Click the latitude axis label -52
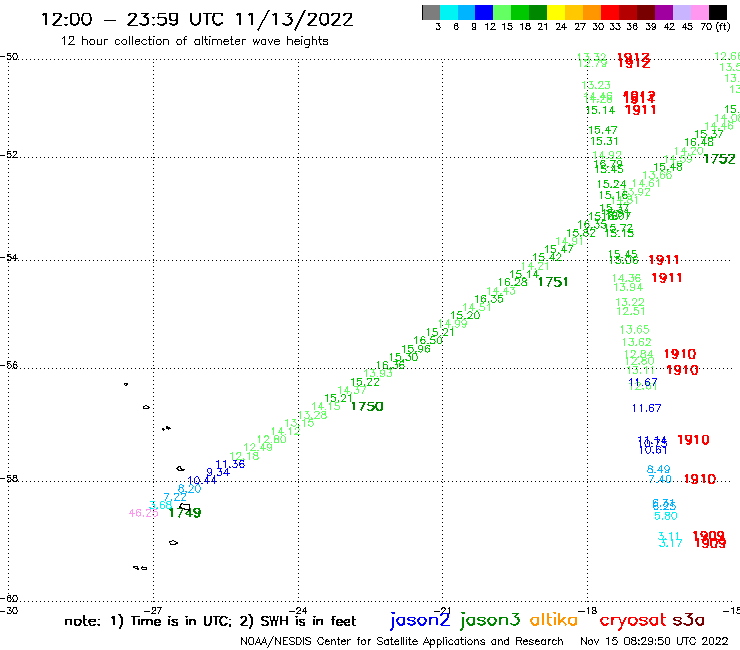This screenshot has width=740, height=650. click(9, 155)
